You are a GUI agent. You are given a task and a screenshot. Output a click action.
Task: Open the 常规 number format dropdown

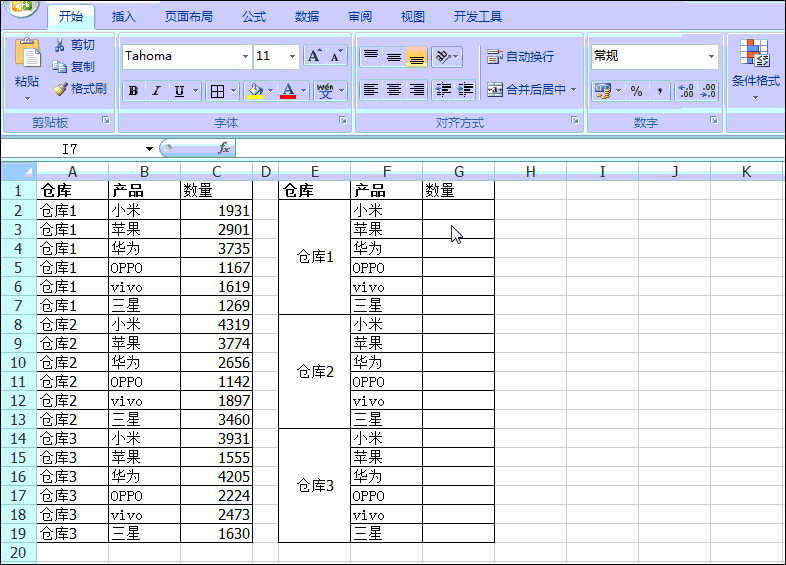pos(711,56)
